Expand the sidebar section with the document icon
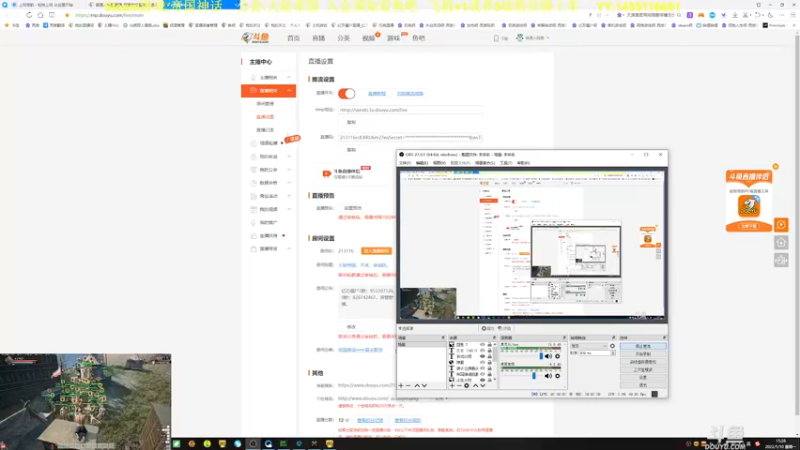The width and height of the screenshot is (800, 450). (268, 196)
